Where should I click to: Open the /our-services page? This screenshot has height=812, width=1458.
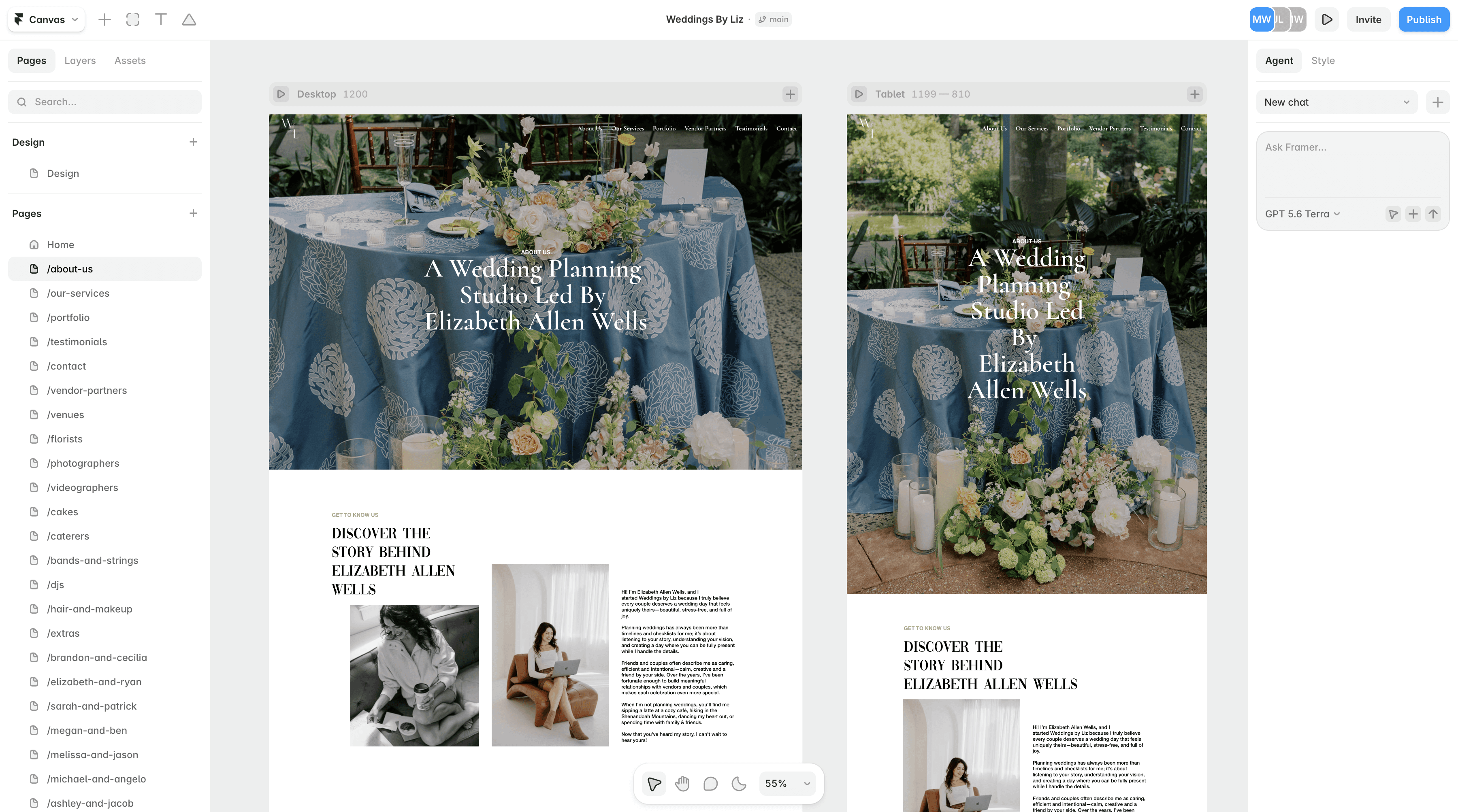pos(105,293)
